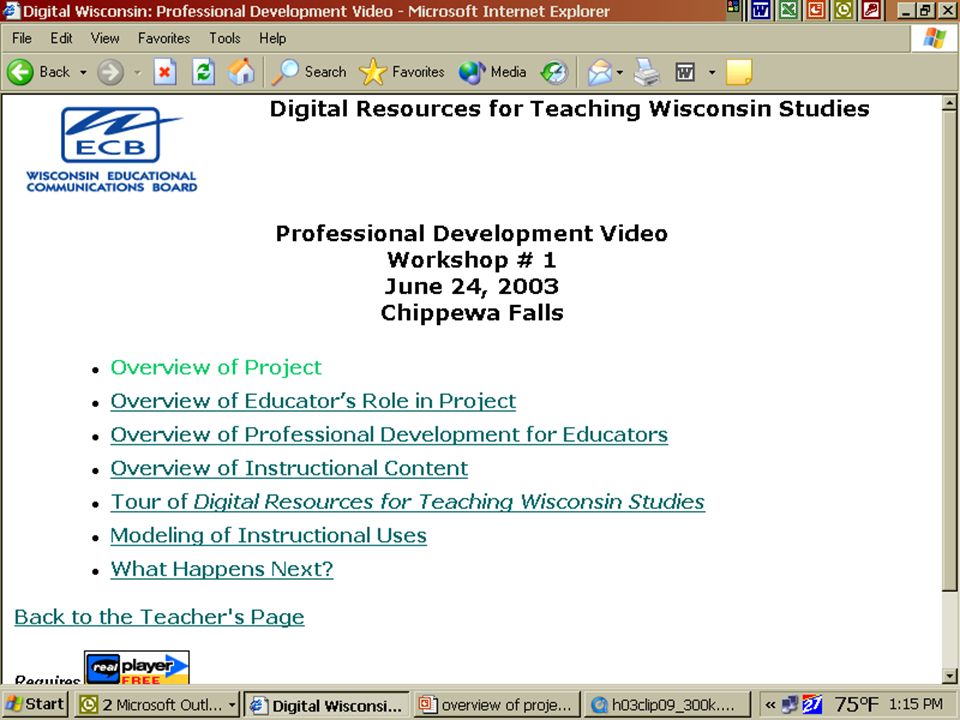Click the Internet Explorer title bar page icon
Viewport: 960px width, 720px height.
tap(10, 10)
